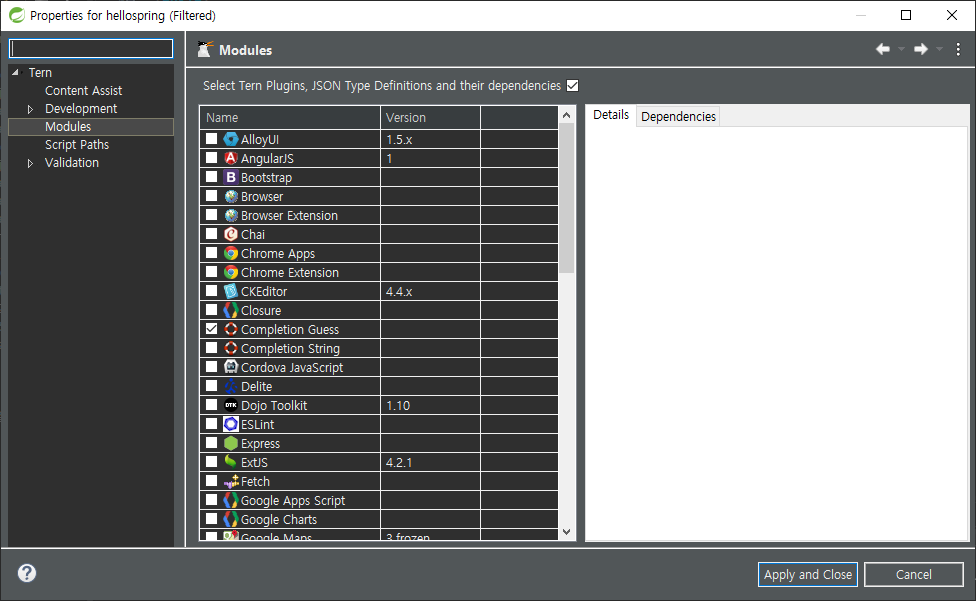976x601 pixels.
Task: Check the Bootstrap module checkbox
Action: click(212, 177)
